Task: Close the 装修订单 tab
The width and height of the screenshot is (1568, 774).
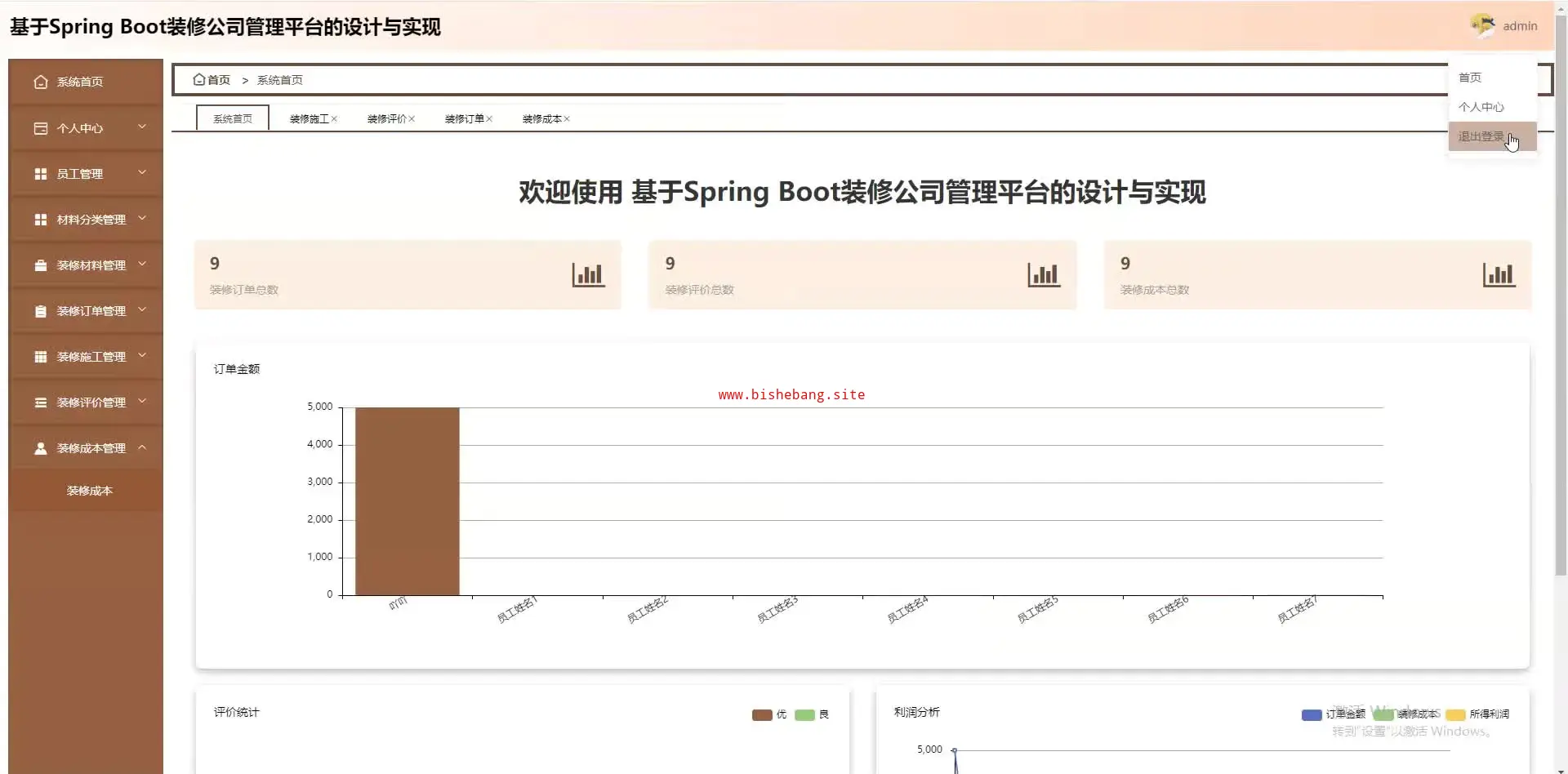Action: (489, 119)
